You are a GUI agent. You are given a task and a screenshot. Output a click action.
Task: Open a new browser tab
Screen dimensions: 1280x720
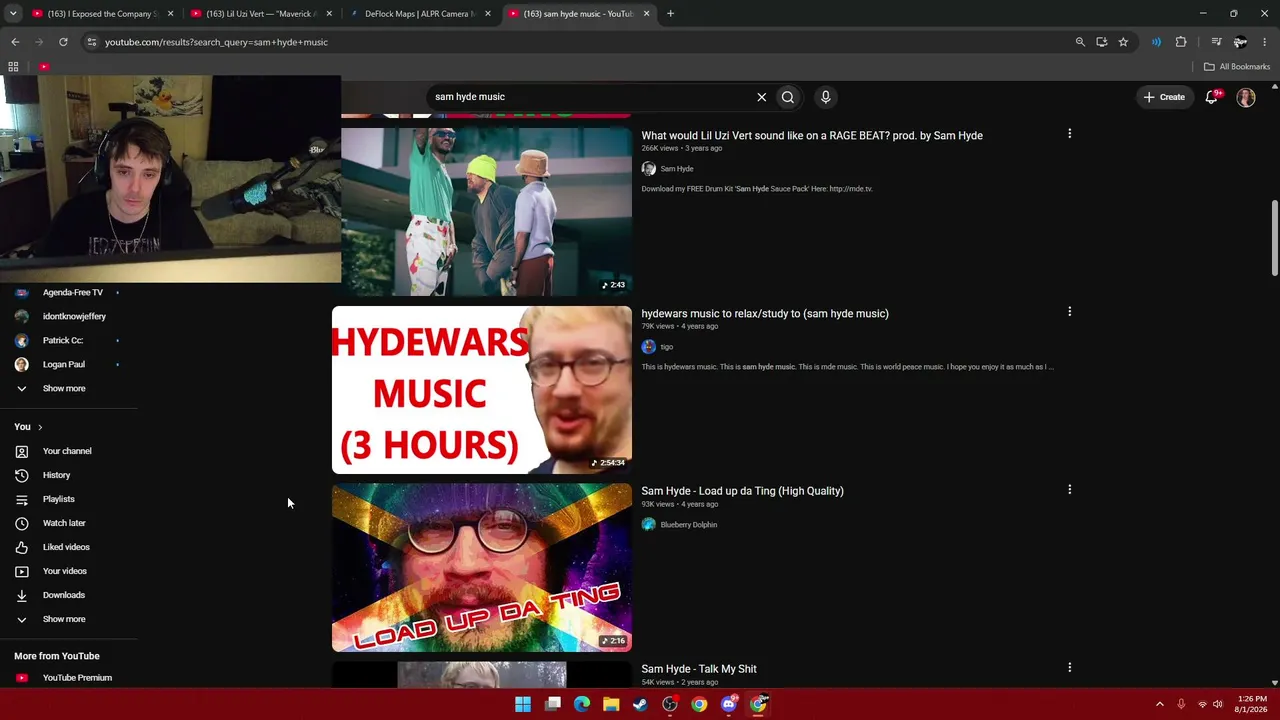point(670,14)
